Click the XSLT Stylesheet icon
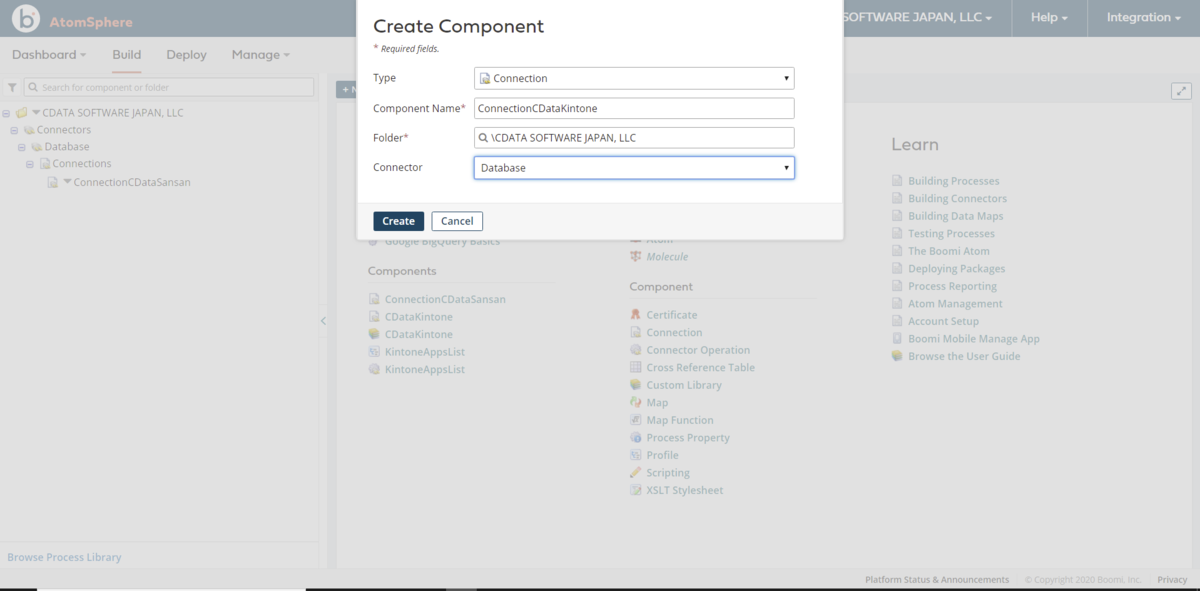This screenshot has height=591, width=1200. 636,490
